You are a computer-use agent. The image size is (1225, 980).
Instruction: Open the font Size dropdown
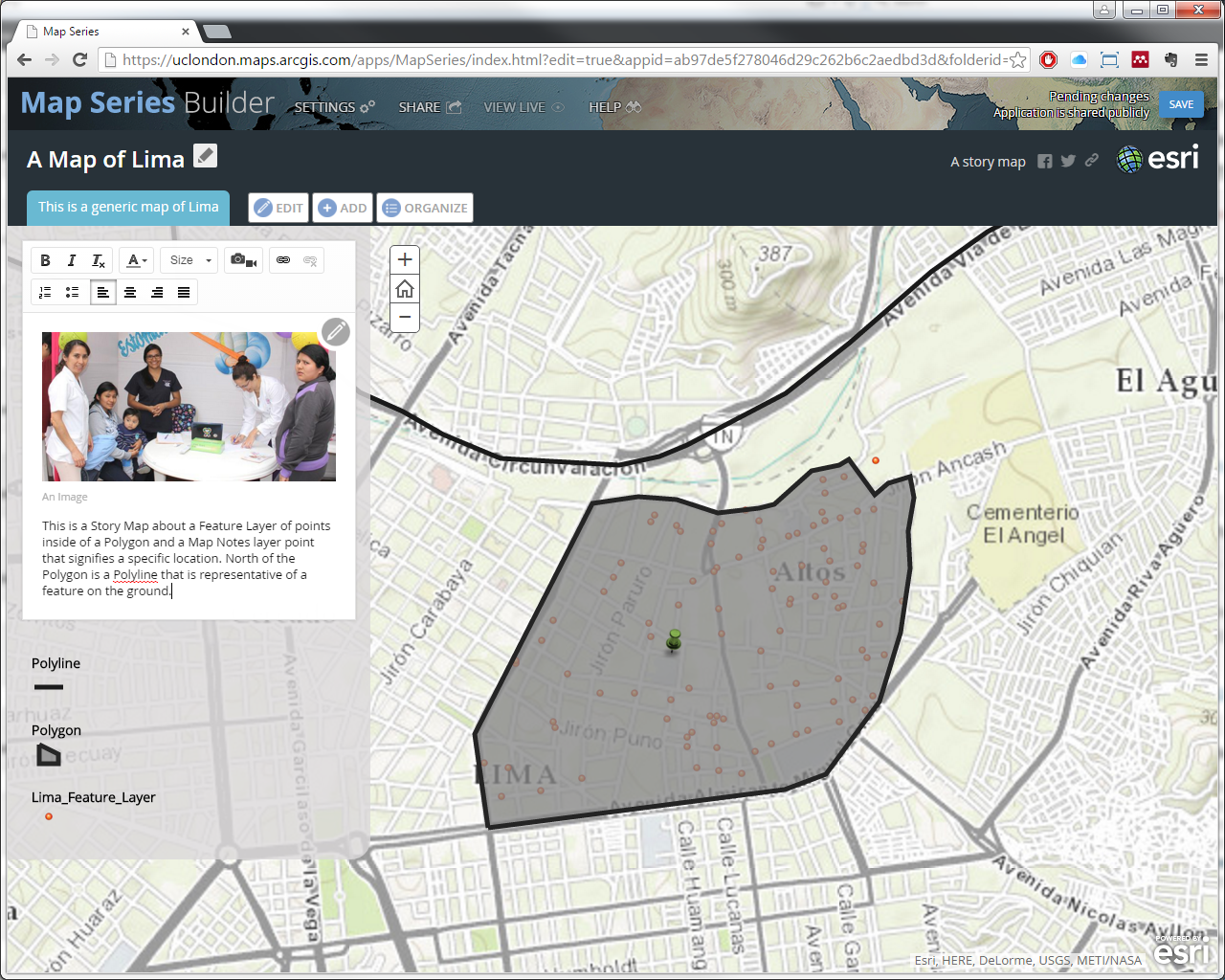pyautogui.click(x=189, y=260)
